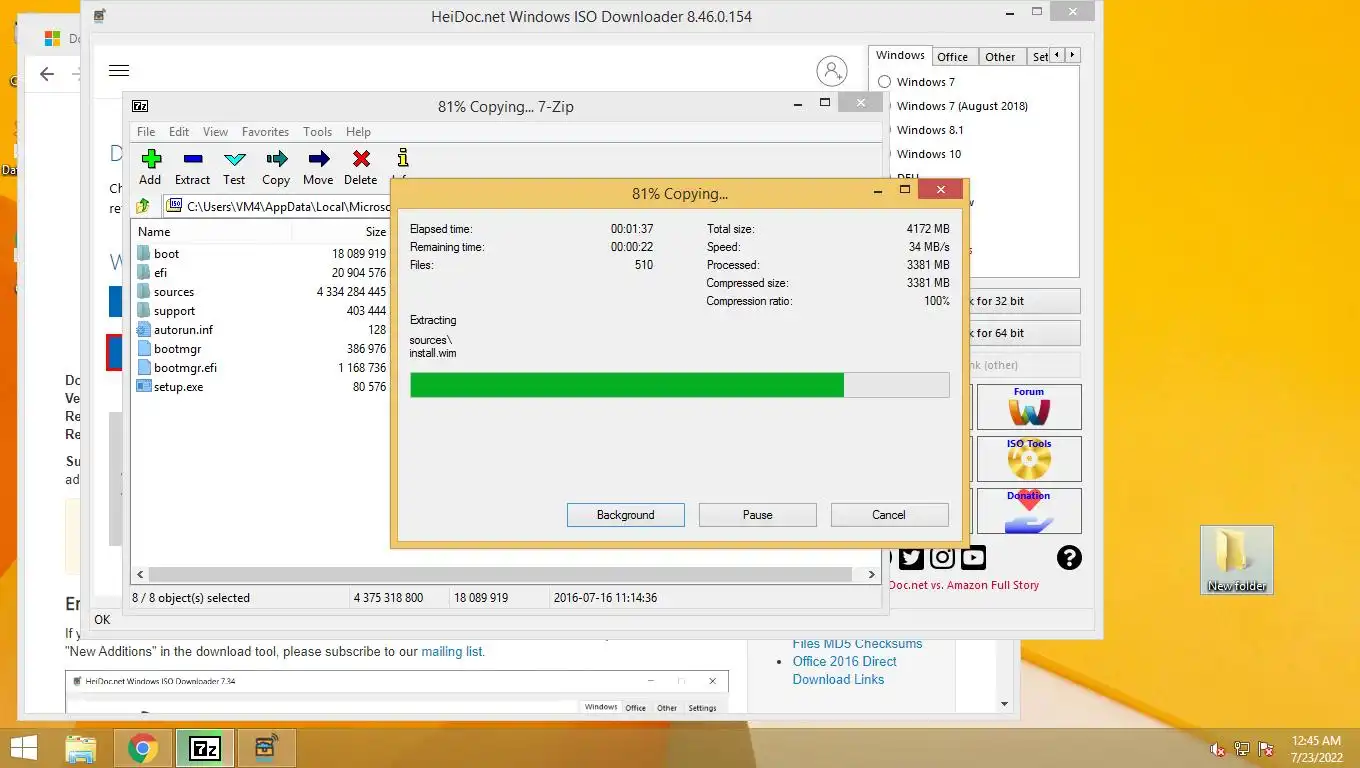Select the support folder row
Image resolution: width=1360 pixels, height=768 pixels.
tap(261, 311)
